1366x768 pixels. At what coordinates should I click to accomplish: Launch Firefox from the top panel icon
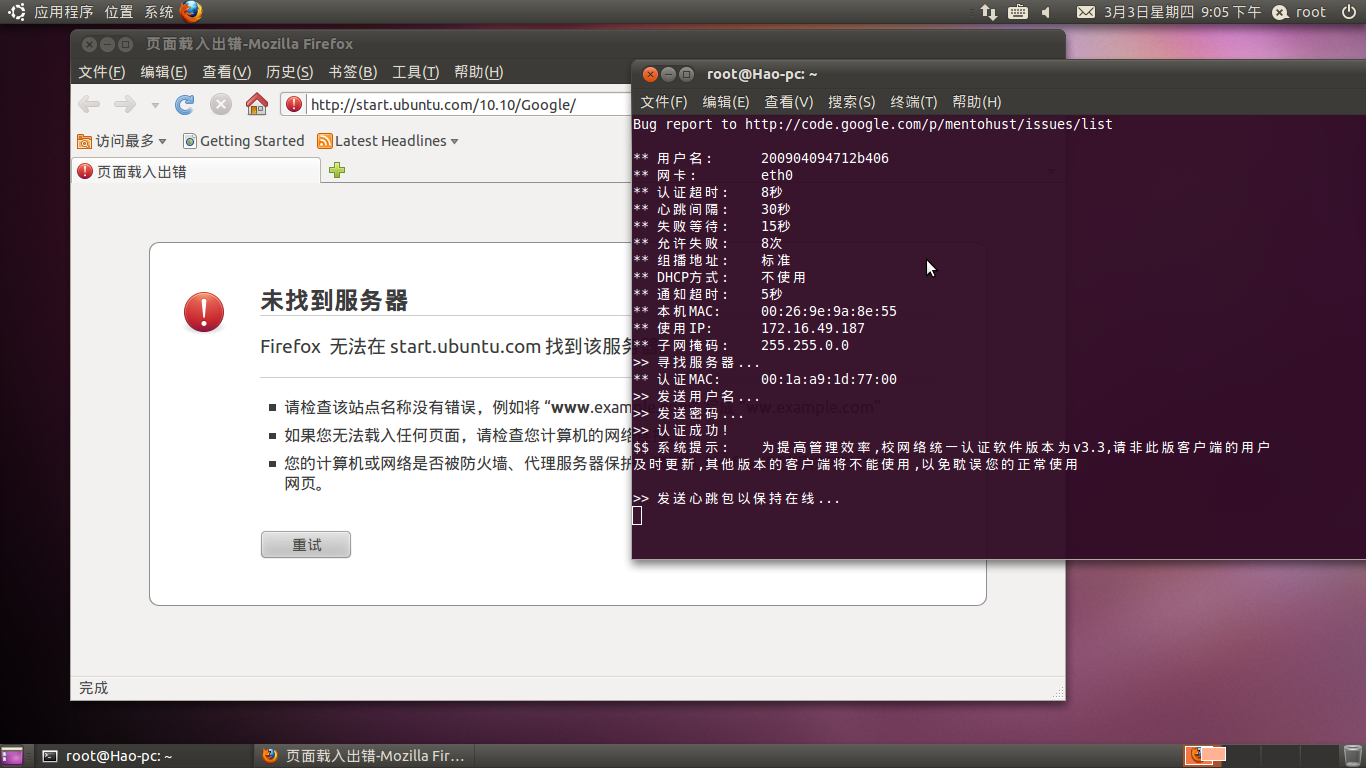point(191,12)
